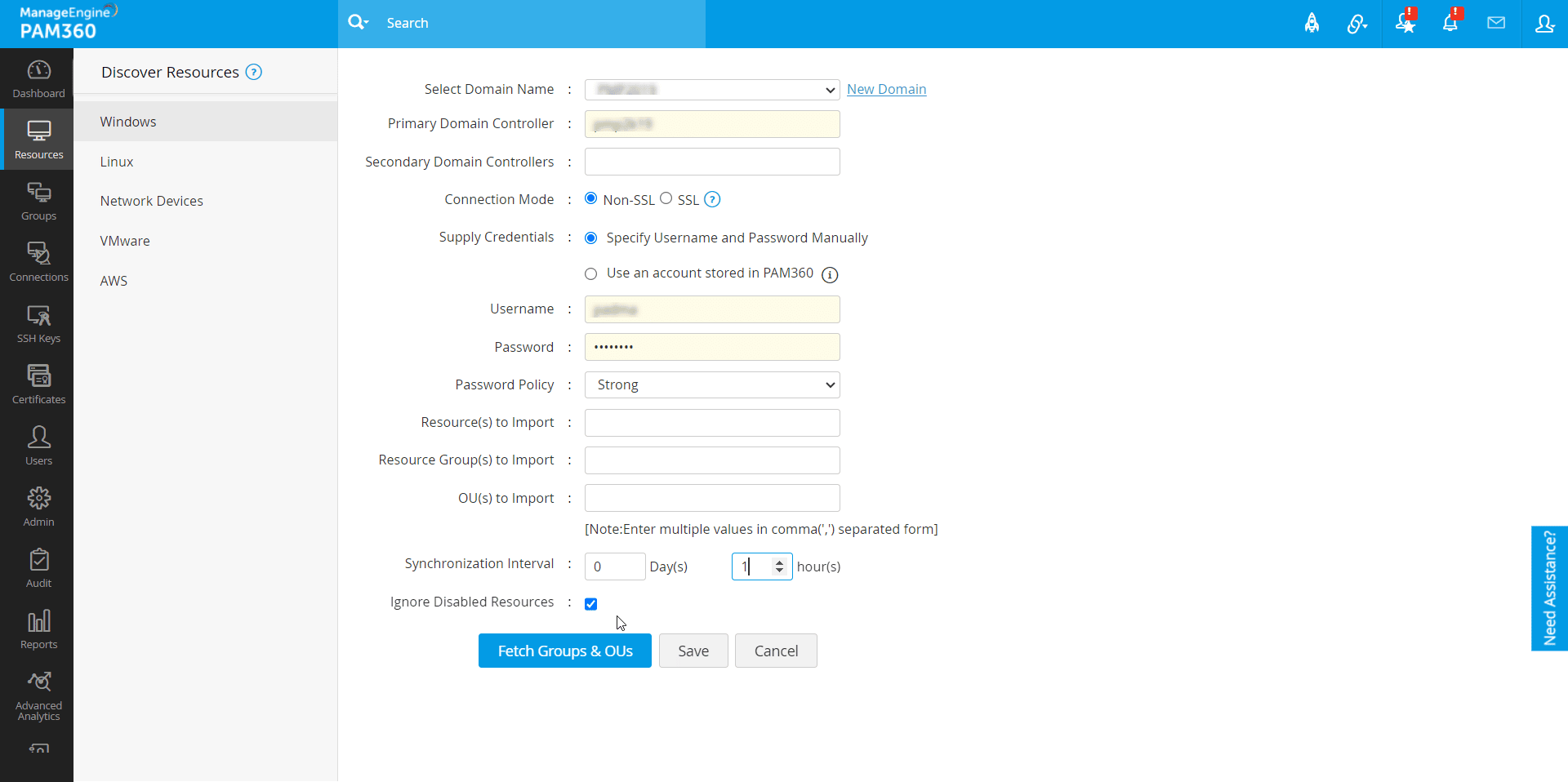Open the Dashboard sidebar icon

(38, 79)
